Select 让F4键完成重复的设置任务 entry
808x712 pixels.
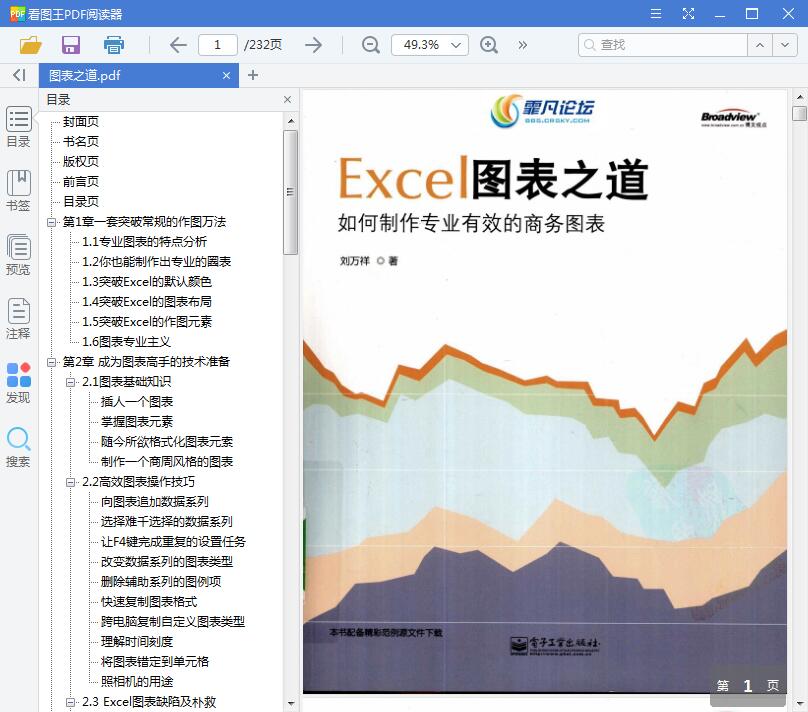pos(173,542)
